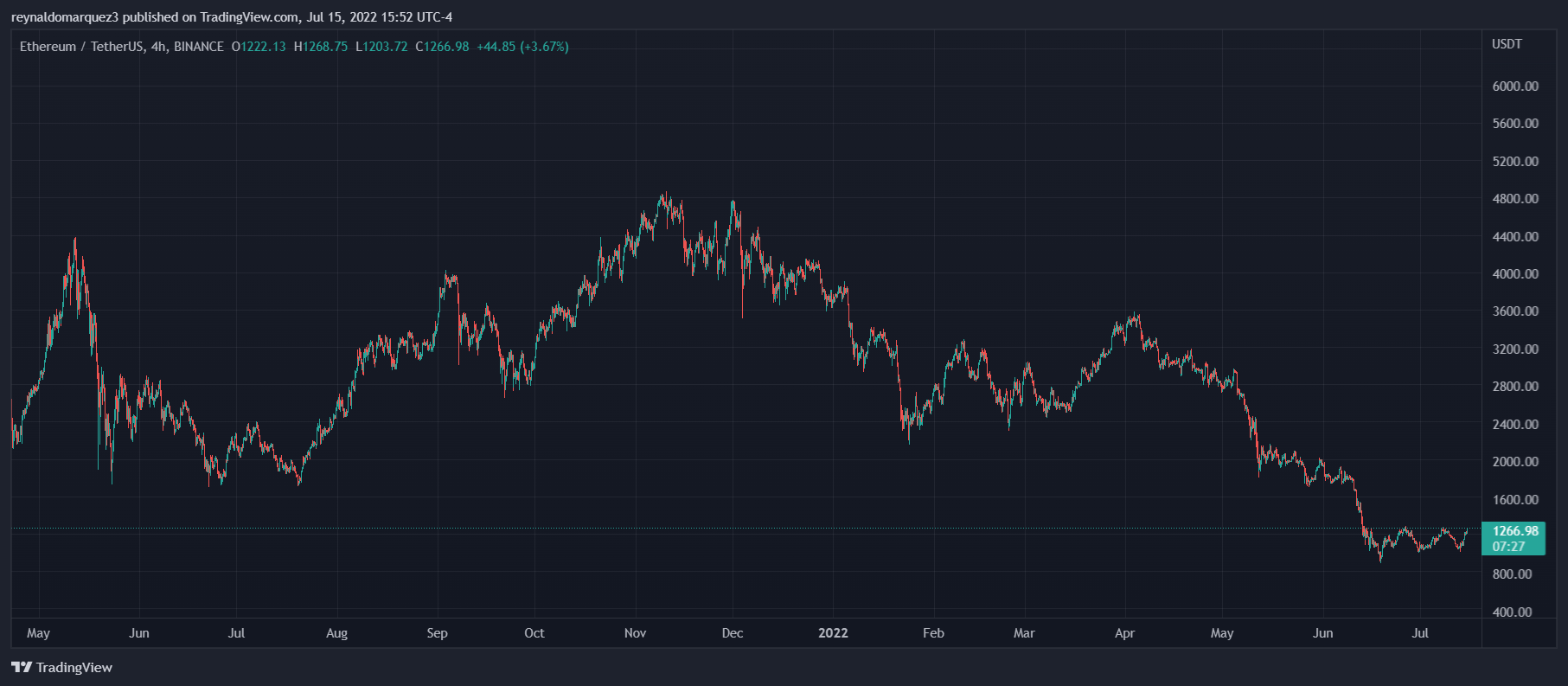Click the open value O1222.13
The image size is (1568, 686).
pos(259,47)
